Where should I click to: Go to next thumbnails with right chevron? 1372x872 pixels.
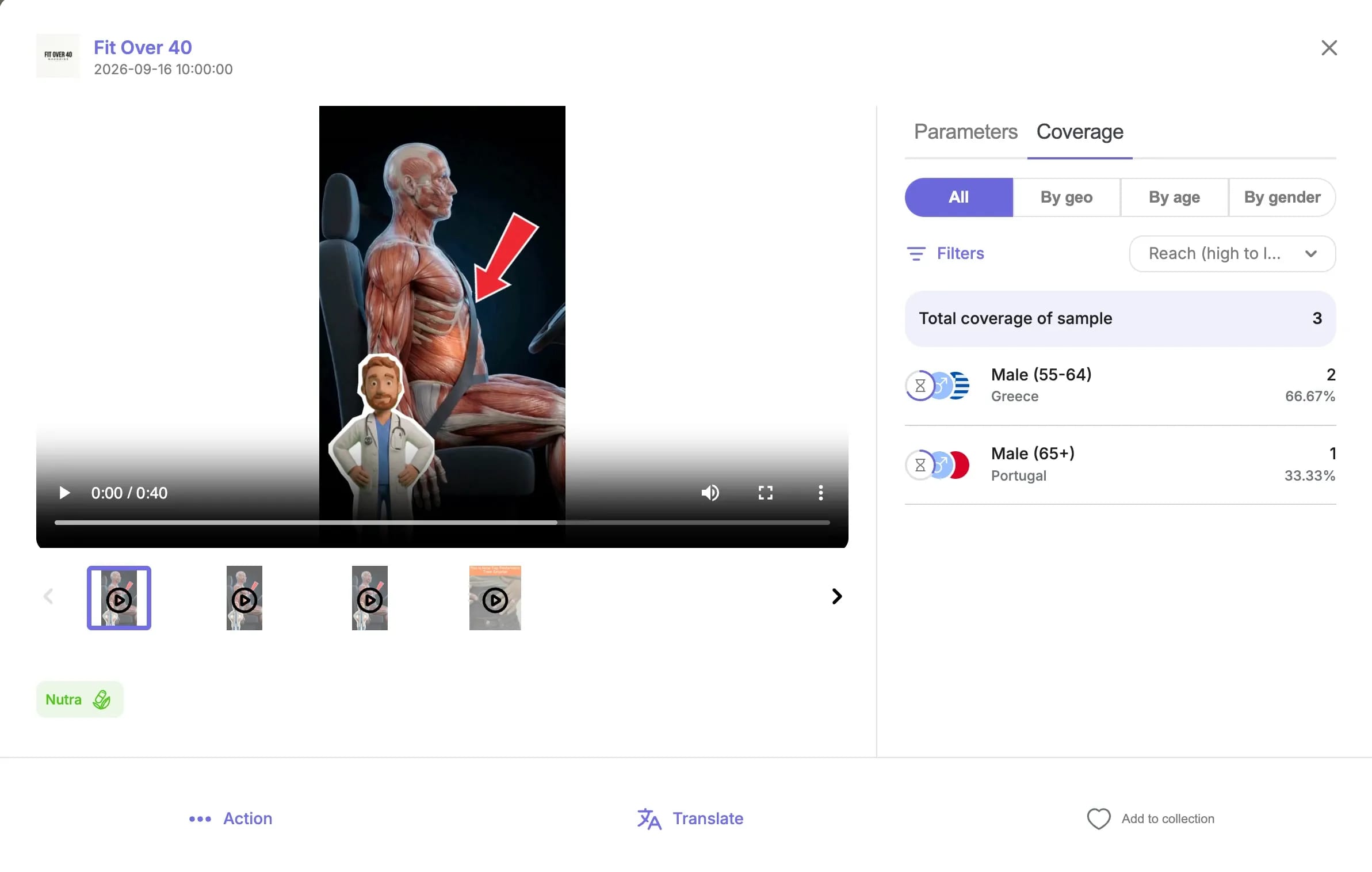click(837, 596)
